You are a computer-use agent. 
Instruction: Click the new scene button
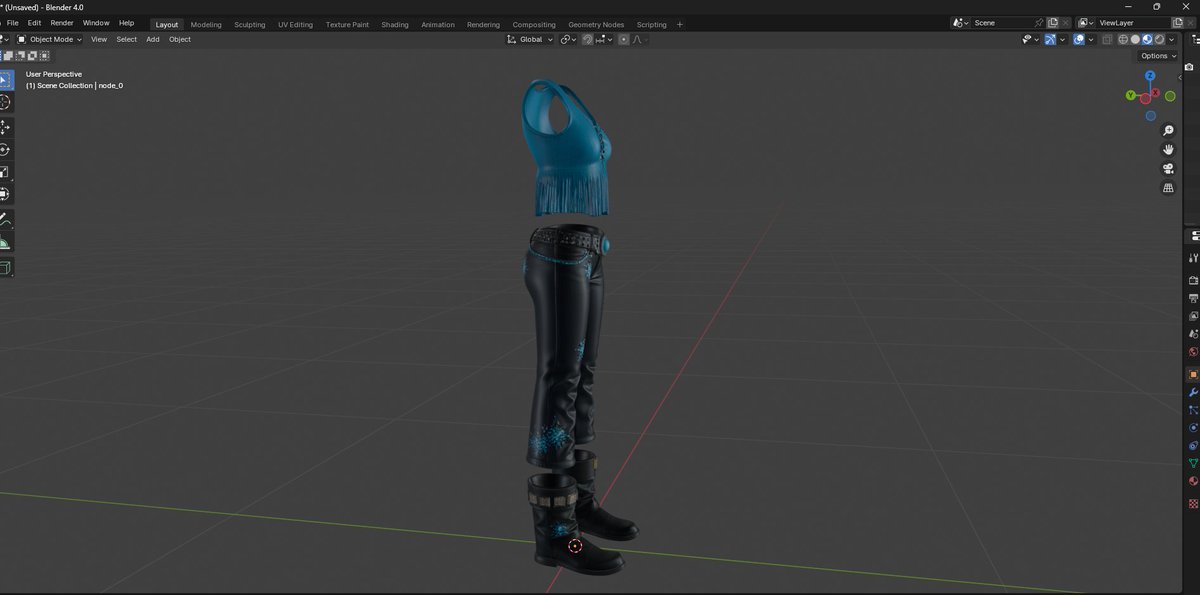coord(1053,22)
